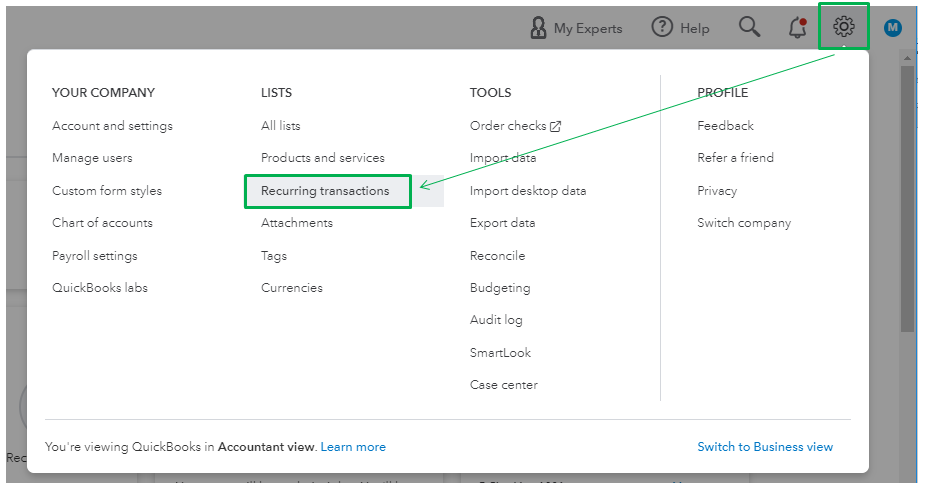Screen dimensions: 925x488
Task: Click the blue profile avatar icon
Action: (893, 28)
